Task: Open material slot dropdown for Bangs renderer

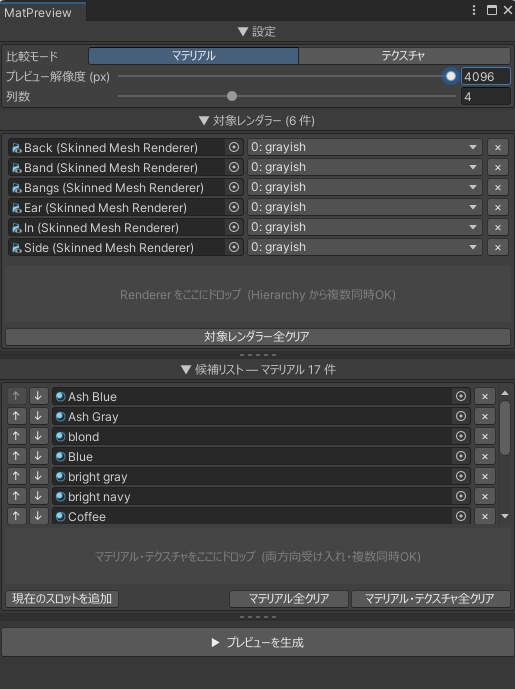Action: pyautogui.click(x=365, y=187)
